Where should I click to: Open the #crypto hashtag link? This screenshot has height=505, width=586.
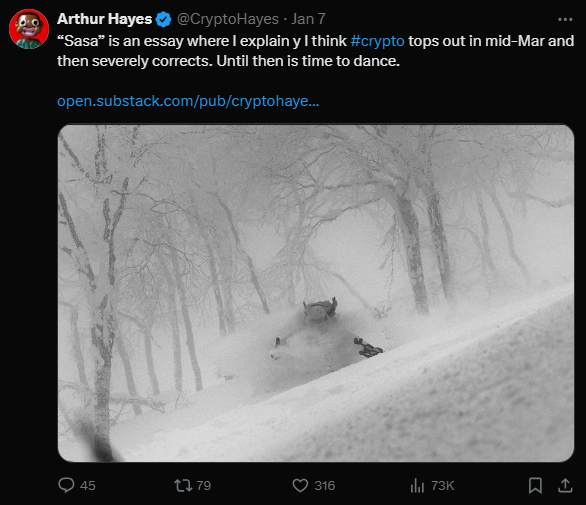[x=377, y=41]
